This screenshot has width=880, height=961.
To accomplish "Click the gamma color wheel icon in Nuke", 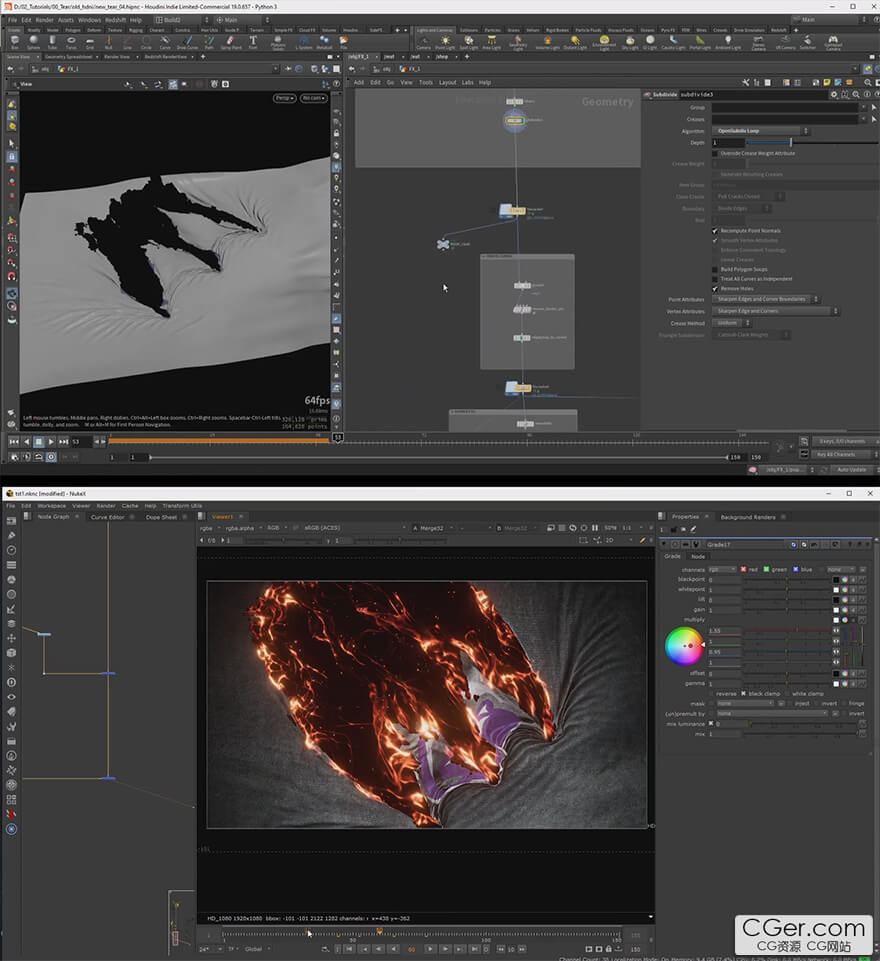I will pyautogui.click(x=844, y=683).
